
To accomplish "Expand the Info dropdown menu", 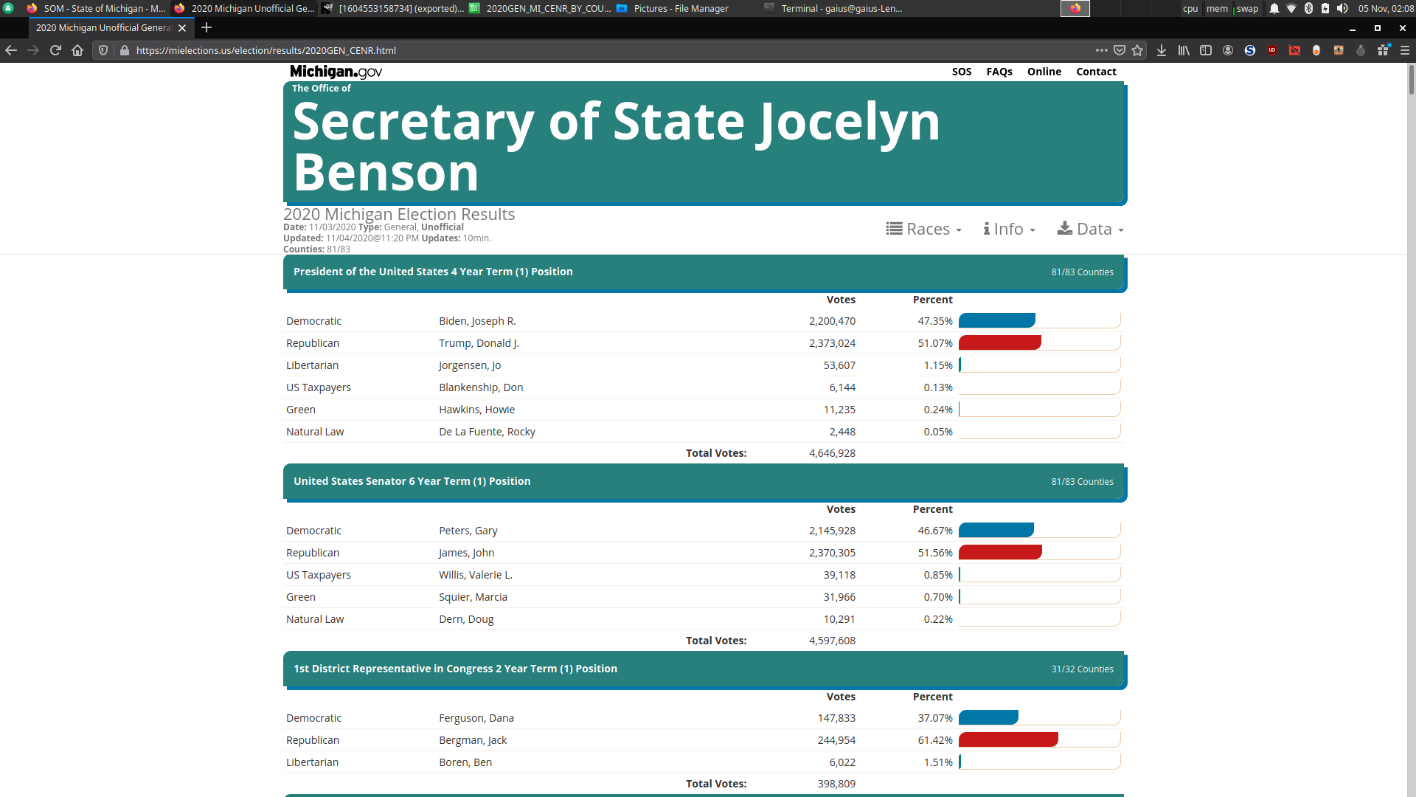I will click(1009, 229).
